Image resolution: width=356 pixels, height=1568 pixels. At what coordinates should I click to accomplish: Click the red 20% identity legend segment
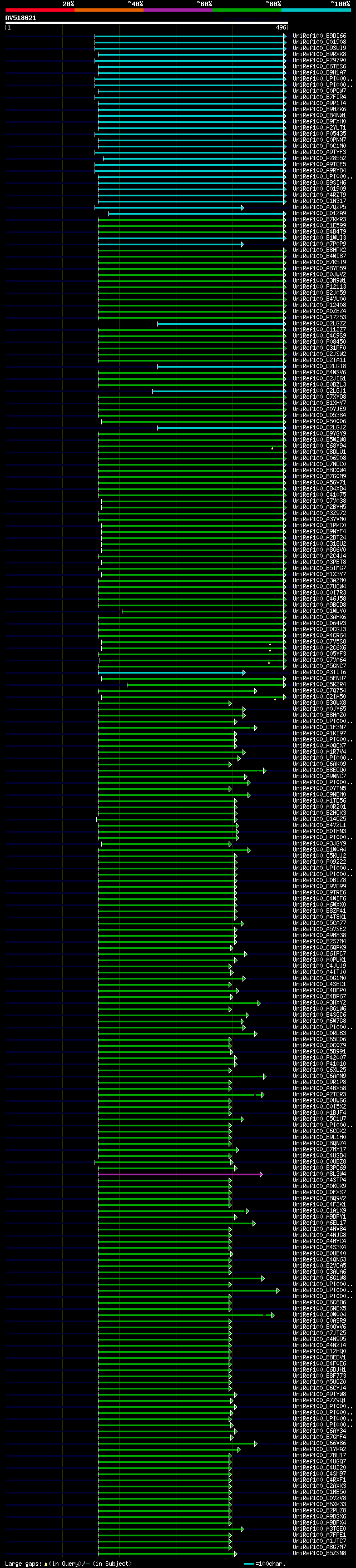click(x=39, y=10)
